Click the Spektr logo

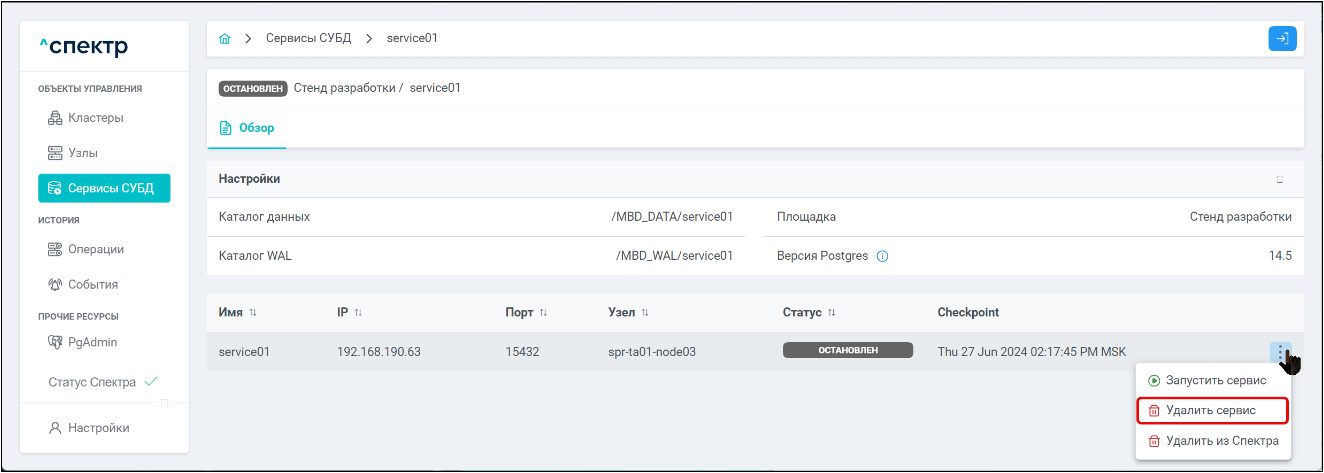(x=83, y=47)
